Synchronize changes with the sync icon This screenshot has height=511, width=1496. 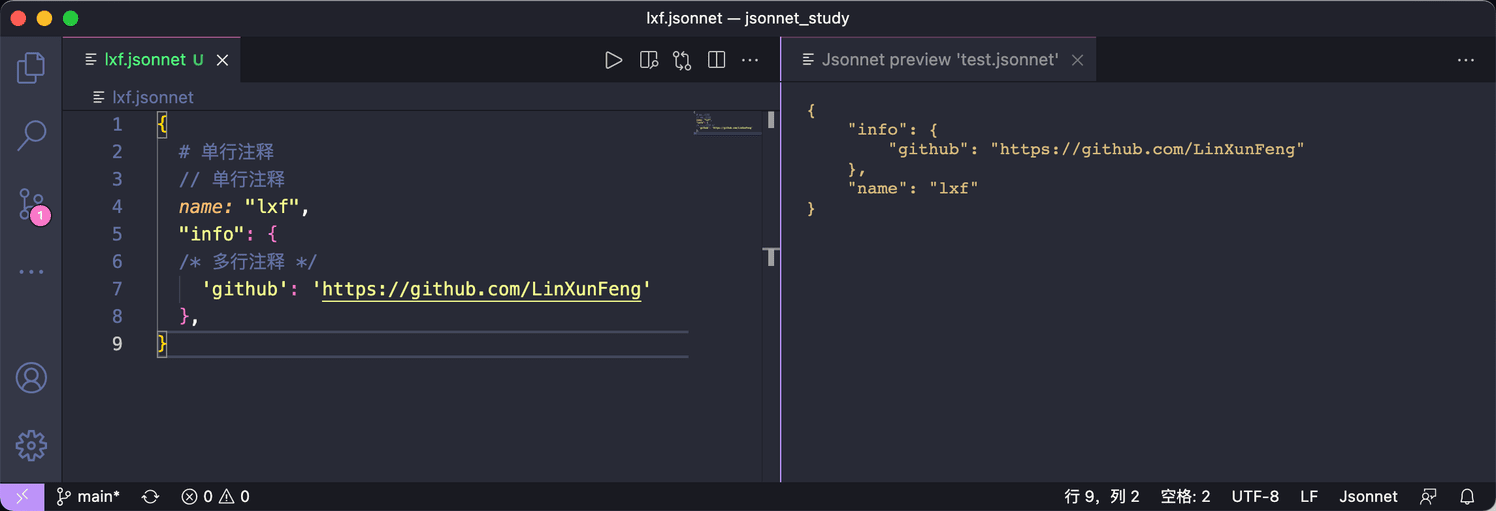(151, 496)
